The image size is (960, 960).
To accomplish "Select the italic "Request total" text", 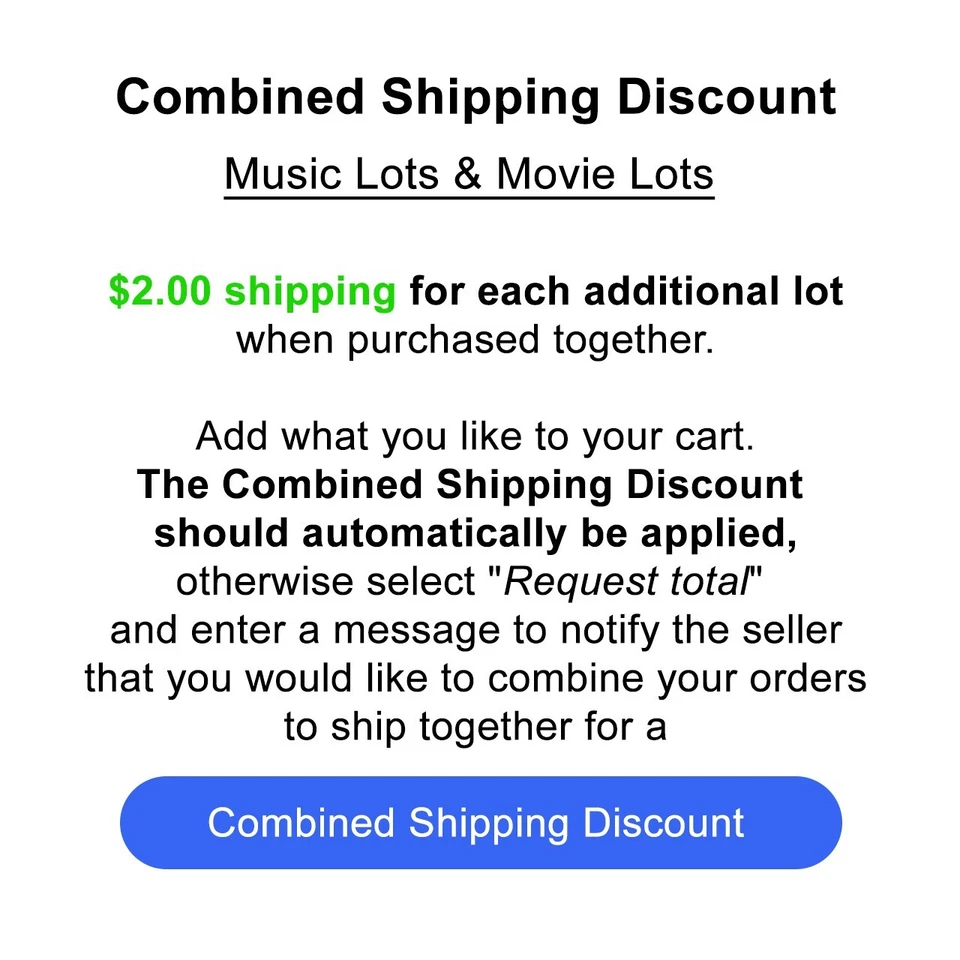I will [x=627, y=581].
